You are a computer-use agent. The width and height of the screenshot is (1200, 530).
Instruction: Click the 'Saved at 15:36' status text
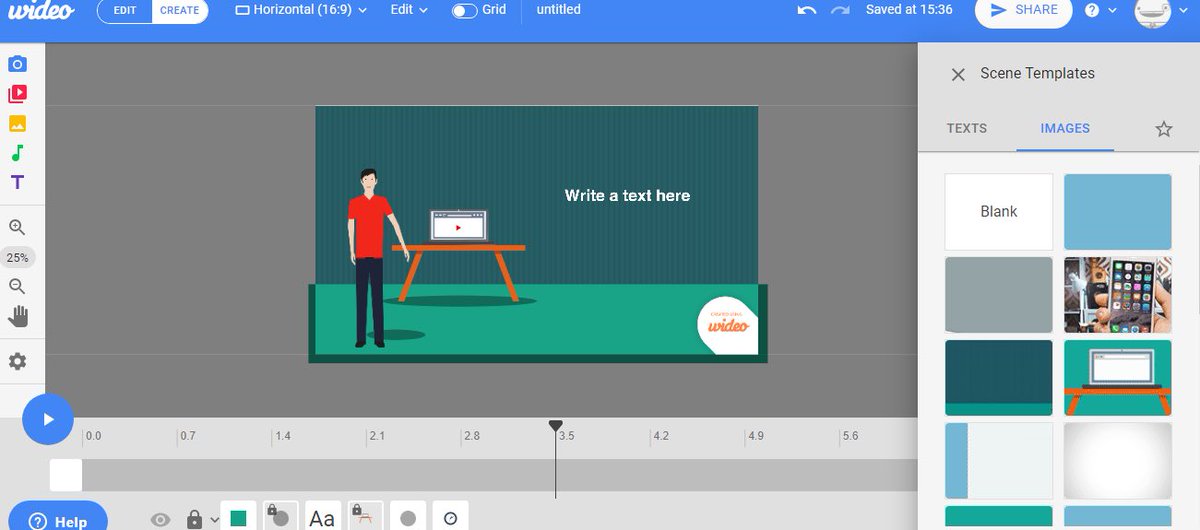point(909,10)
